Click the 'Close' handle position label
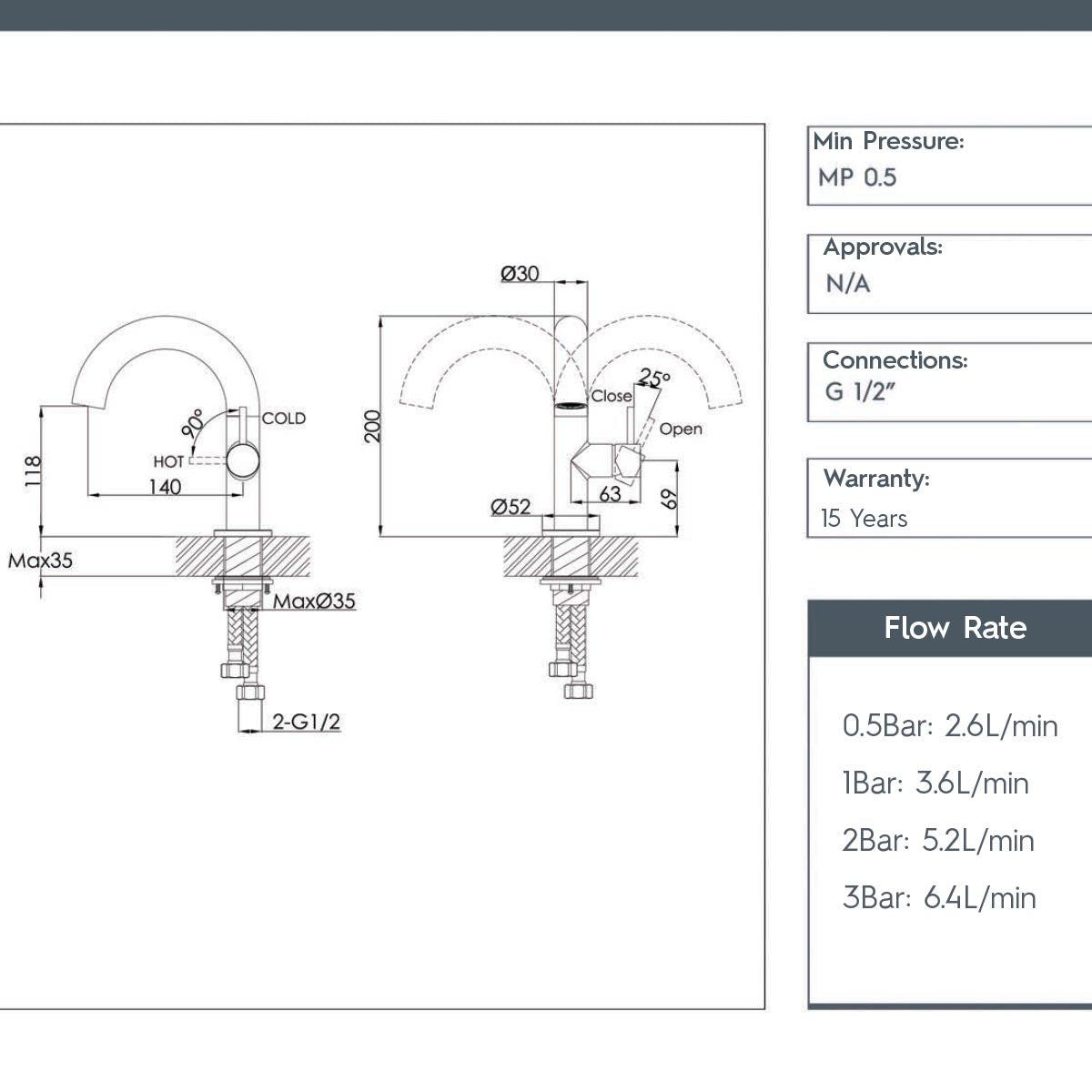The image size is (1092, 1092). tap(611, 396)
